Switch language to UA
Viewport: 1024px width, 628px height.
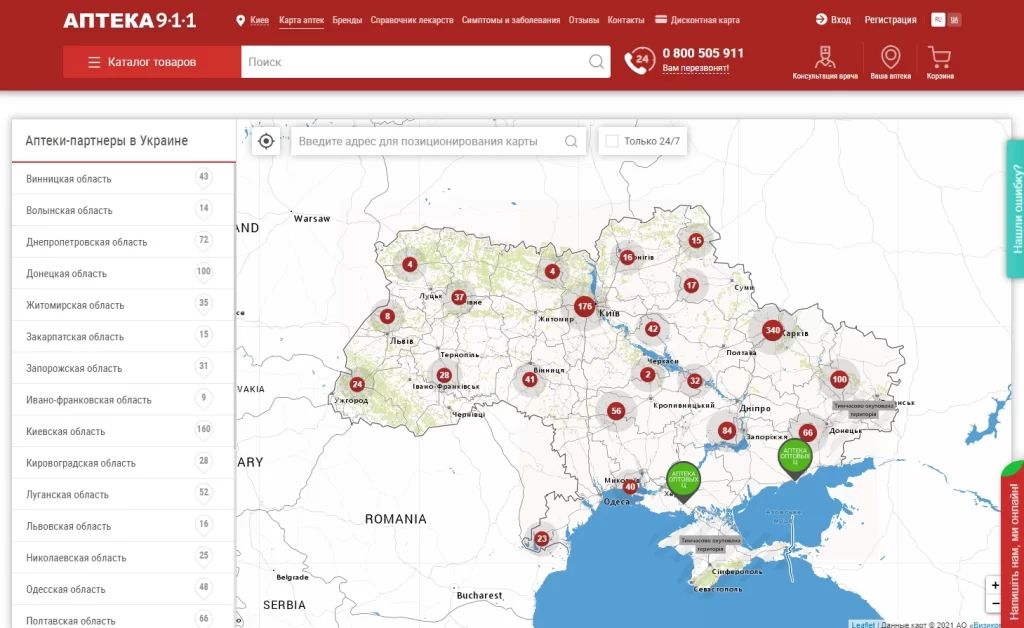954,20
